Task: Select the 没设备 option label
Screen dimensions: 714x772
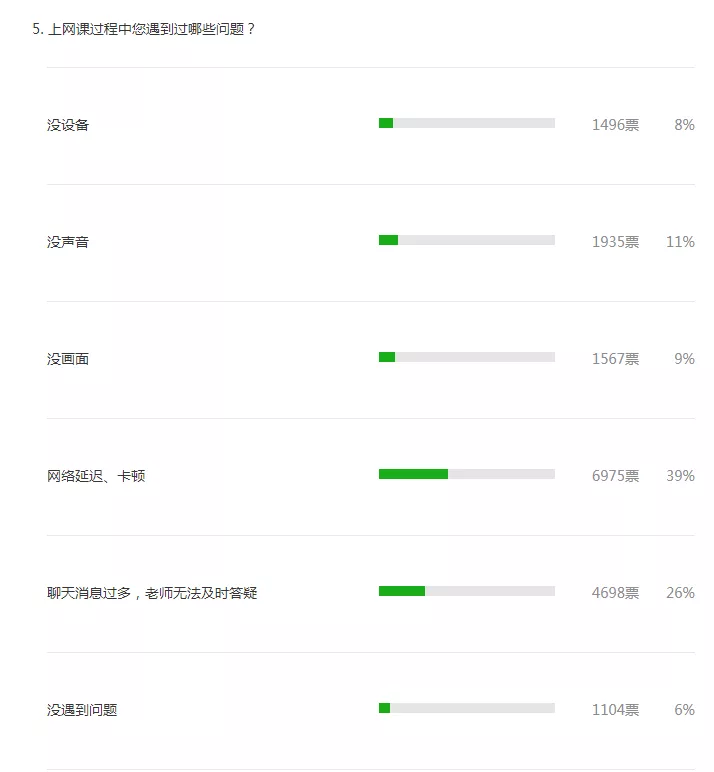Action: pos(68,125)
